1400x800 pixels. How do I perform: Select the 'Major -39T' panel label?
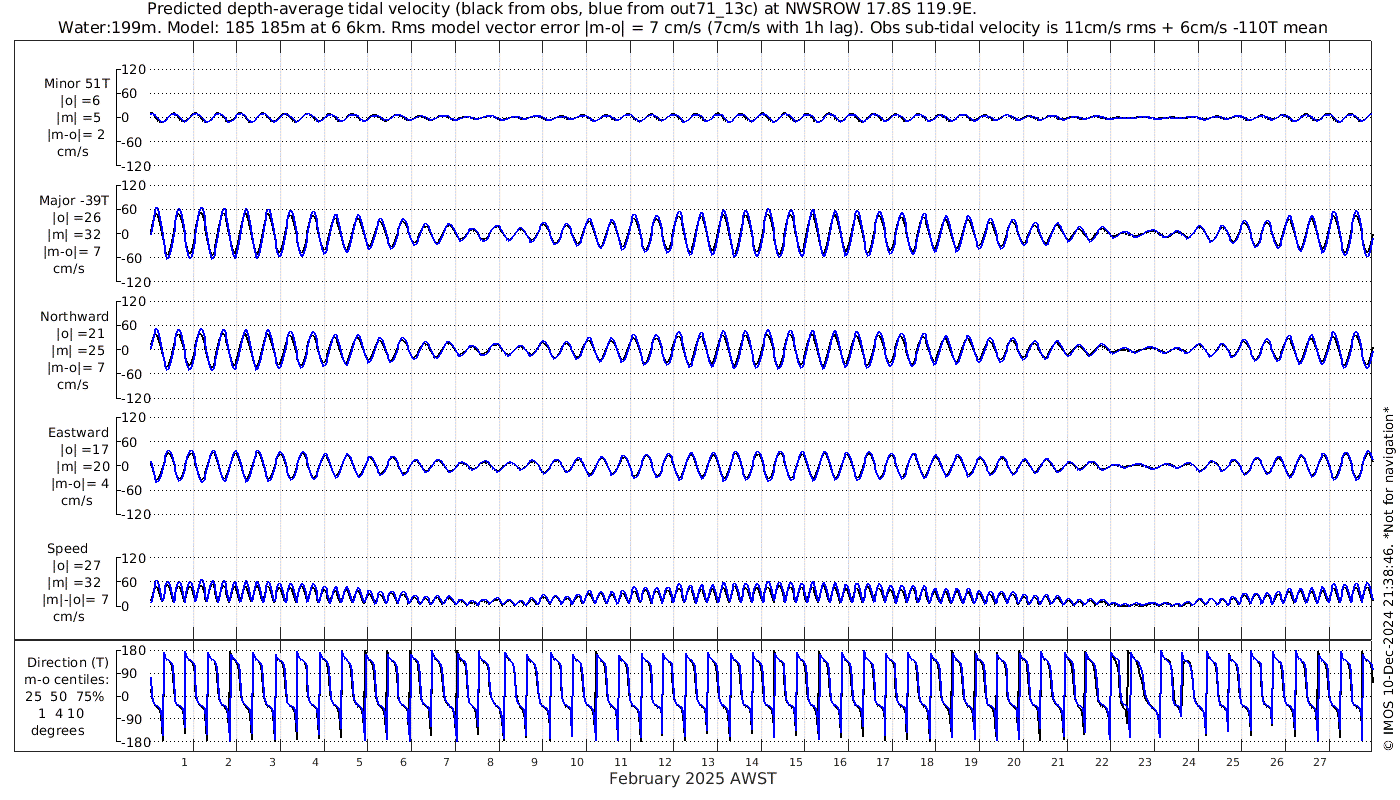tap(75, 200)
